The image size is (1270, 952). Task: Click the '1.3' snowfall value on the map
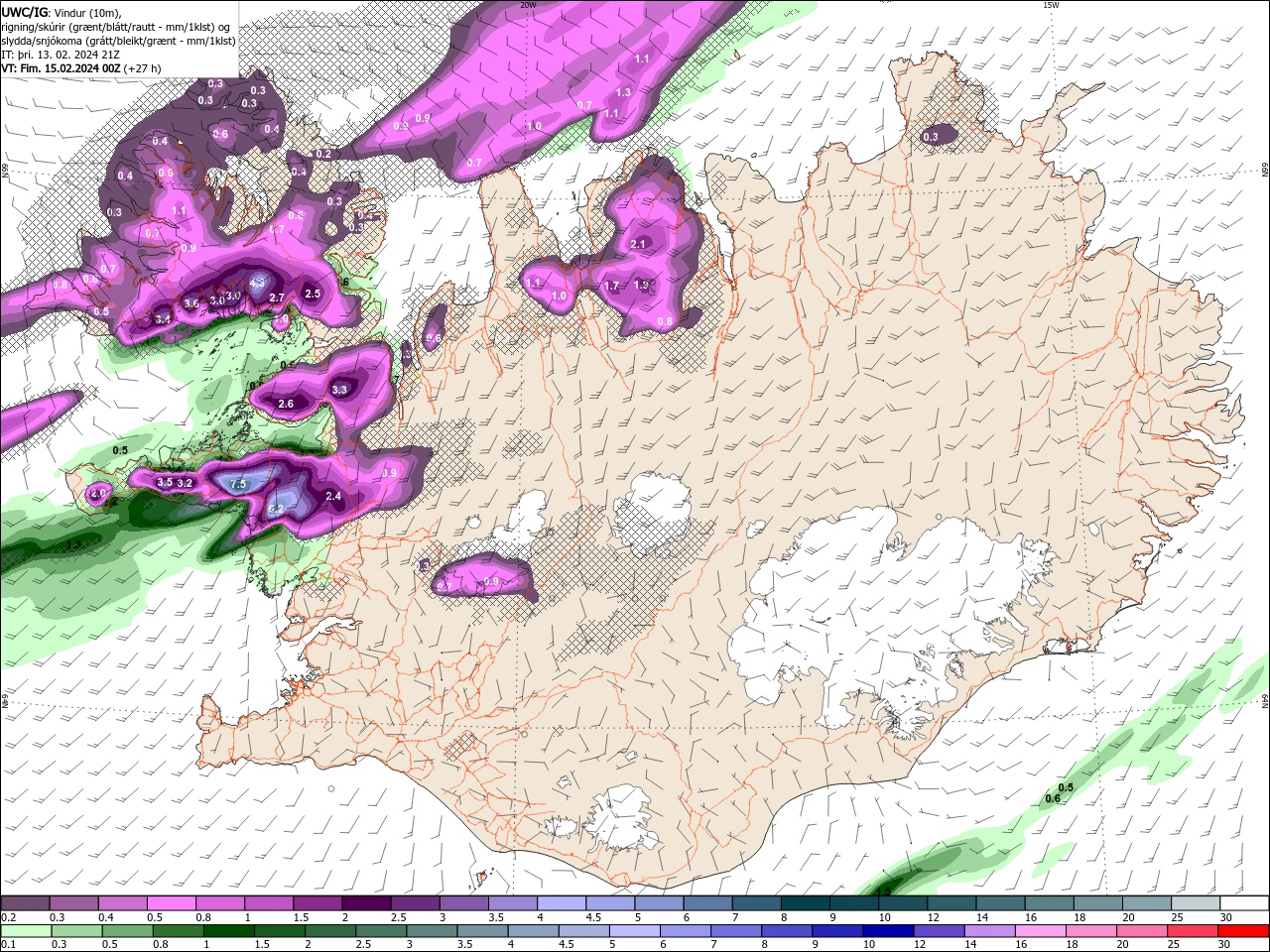[623, 92]
